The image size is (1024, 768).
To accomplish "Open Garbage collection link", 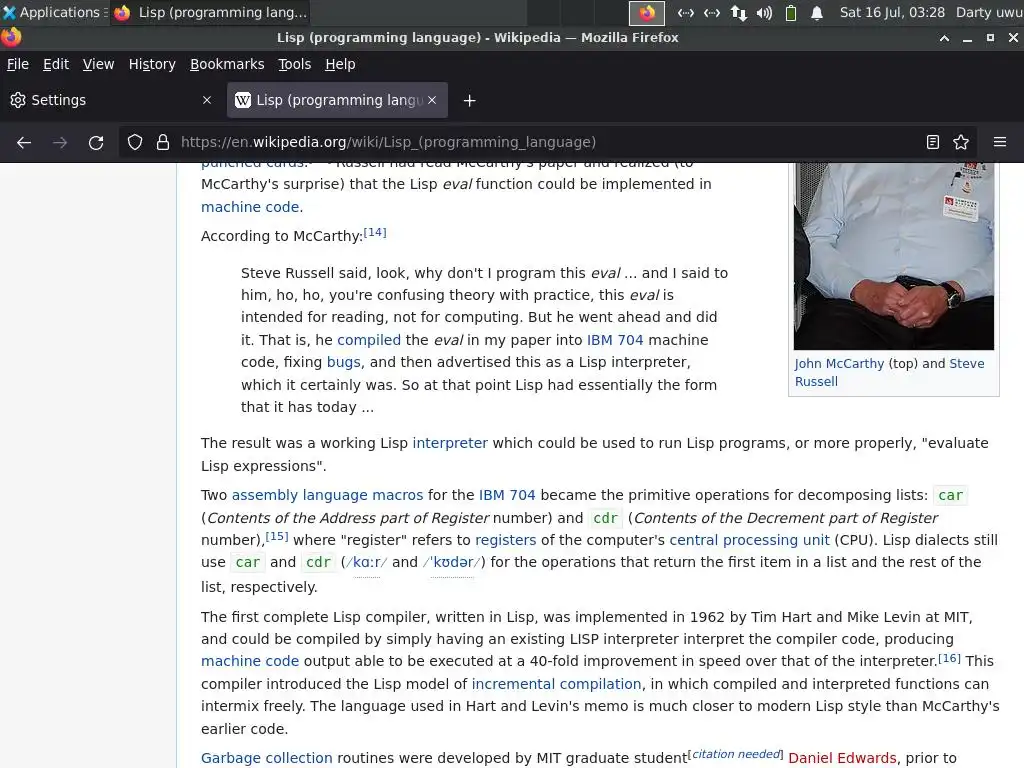I will coord(266,758).
